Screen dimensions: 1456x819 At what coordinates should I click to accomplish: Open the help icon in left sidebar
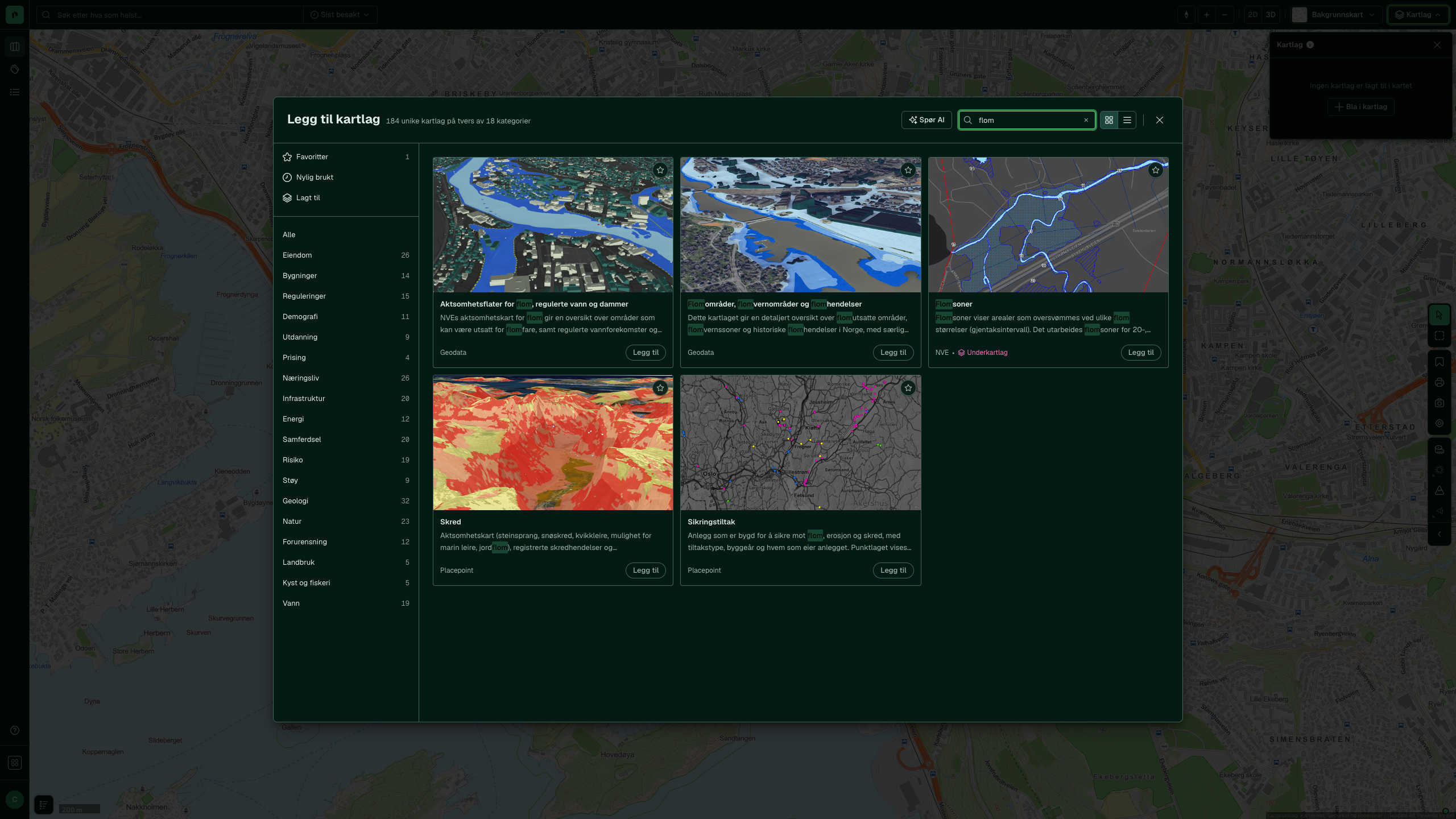tap(15, 730)
